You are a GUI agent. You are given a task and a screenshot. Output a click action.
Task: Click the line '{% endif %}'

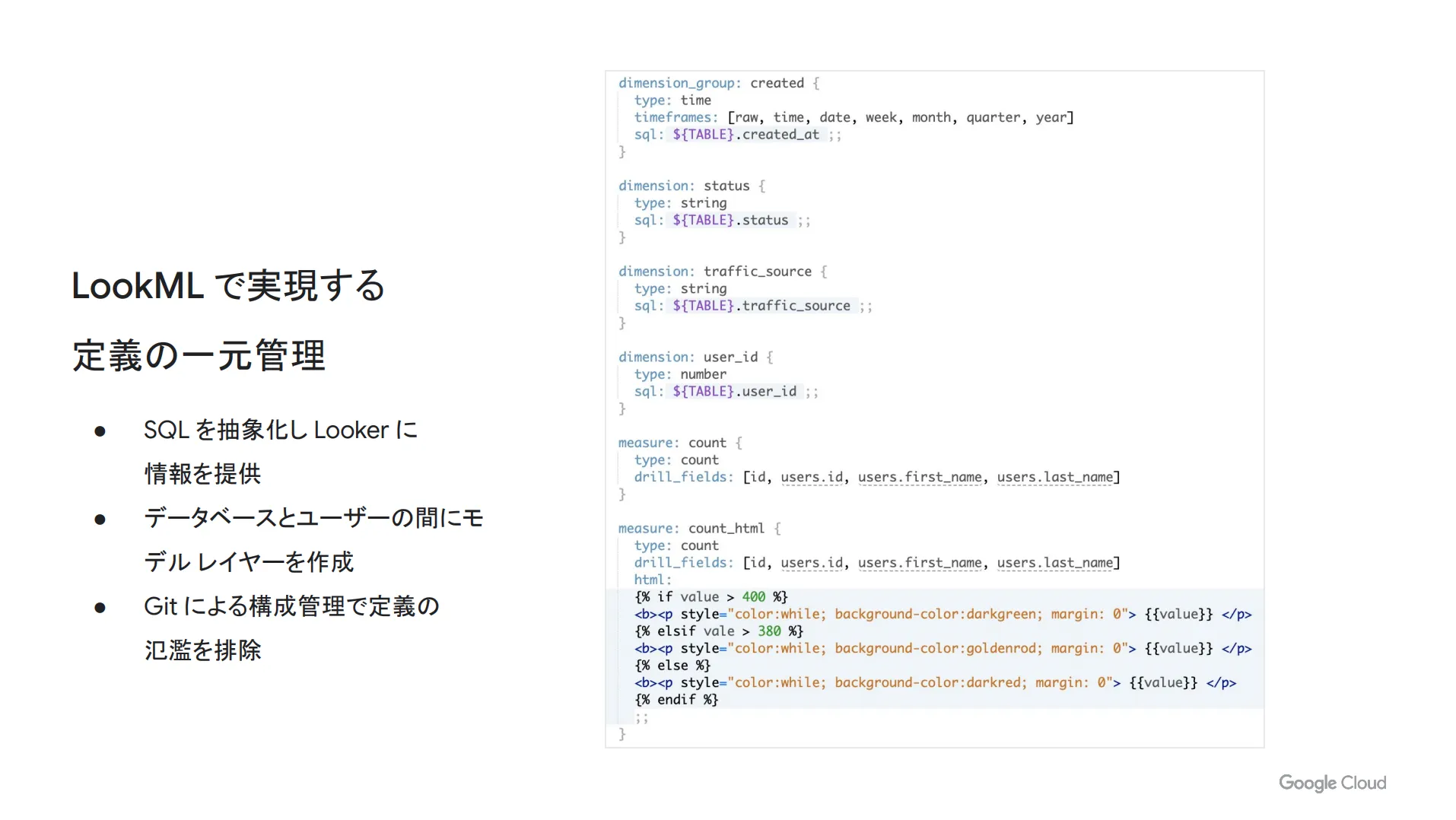(676, 700)
